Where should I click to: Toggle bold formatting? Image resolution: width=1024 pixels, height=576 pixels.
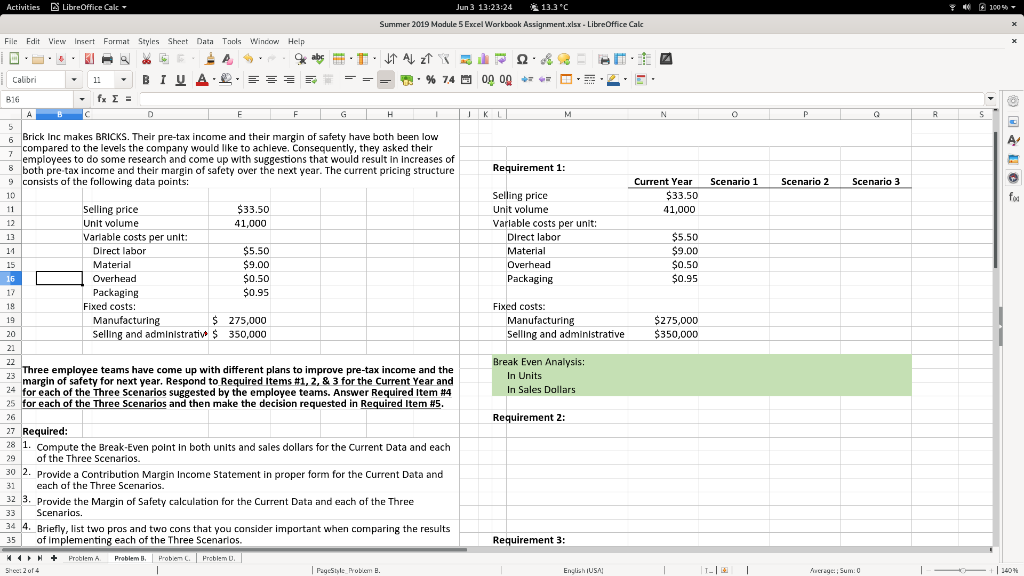click(x=146, y=80)
